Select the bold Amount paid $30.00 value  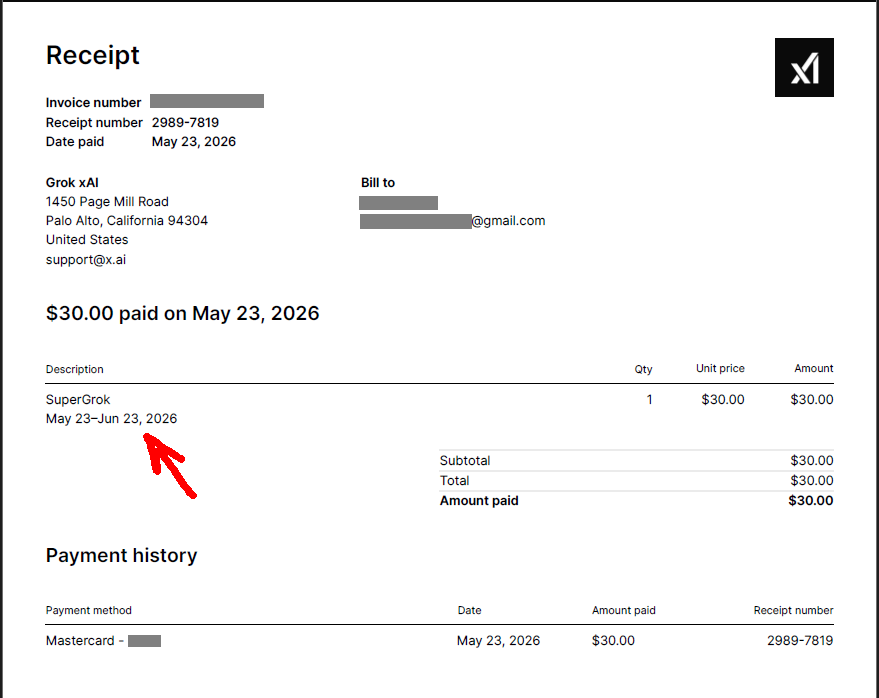pos(811,501)
